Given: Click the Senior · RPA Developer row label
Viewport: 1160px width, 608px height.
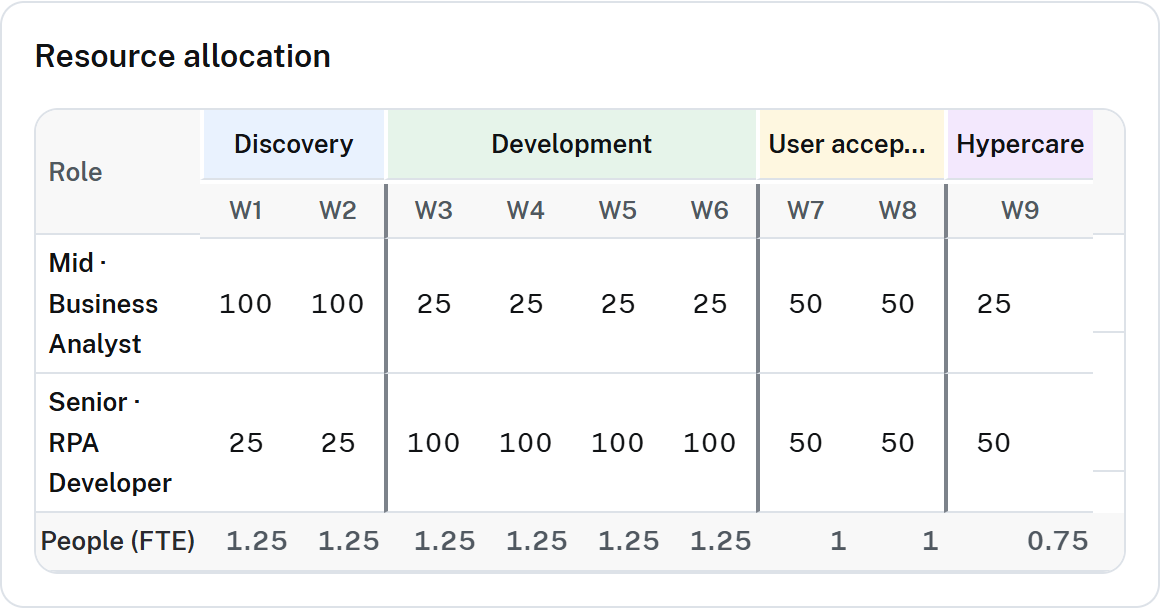Looking at the screenshot, I should 110,443.
